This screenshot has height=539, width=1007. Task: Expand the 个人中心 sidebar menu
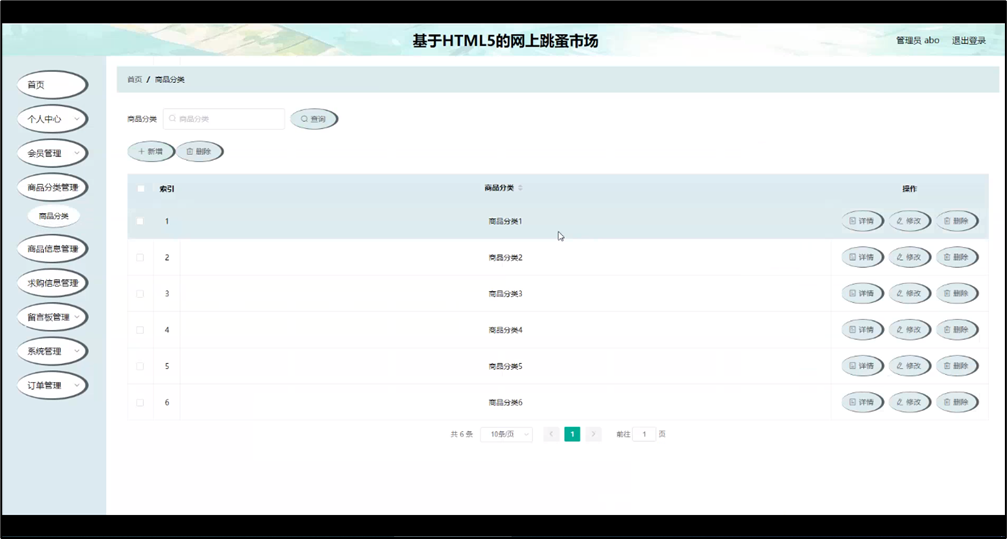coord(52,119)
